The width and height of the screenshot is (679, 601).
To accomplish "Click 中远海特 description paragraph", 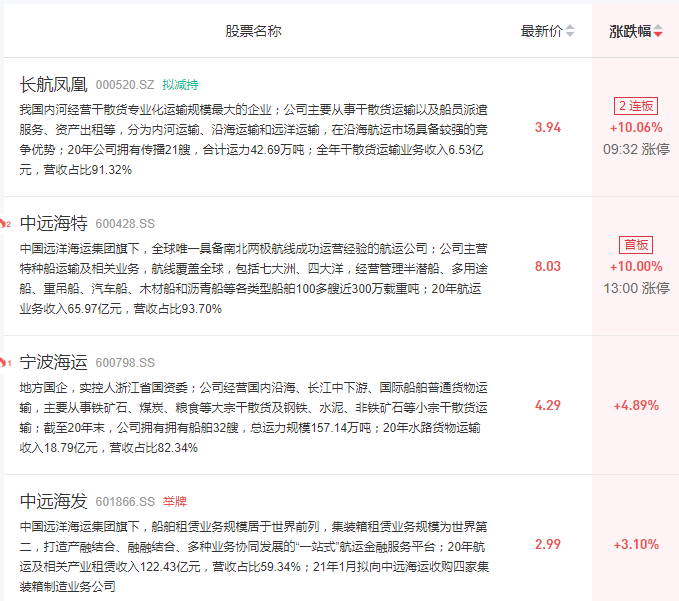I will coord(254,278).
